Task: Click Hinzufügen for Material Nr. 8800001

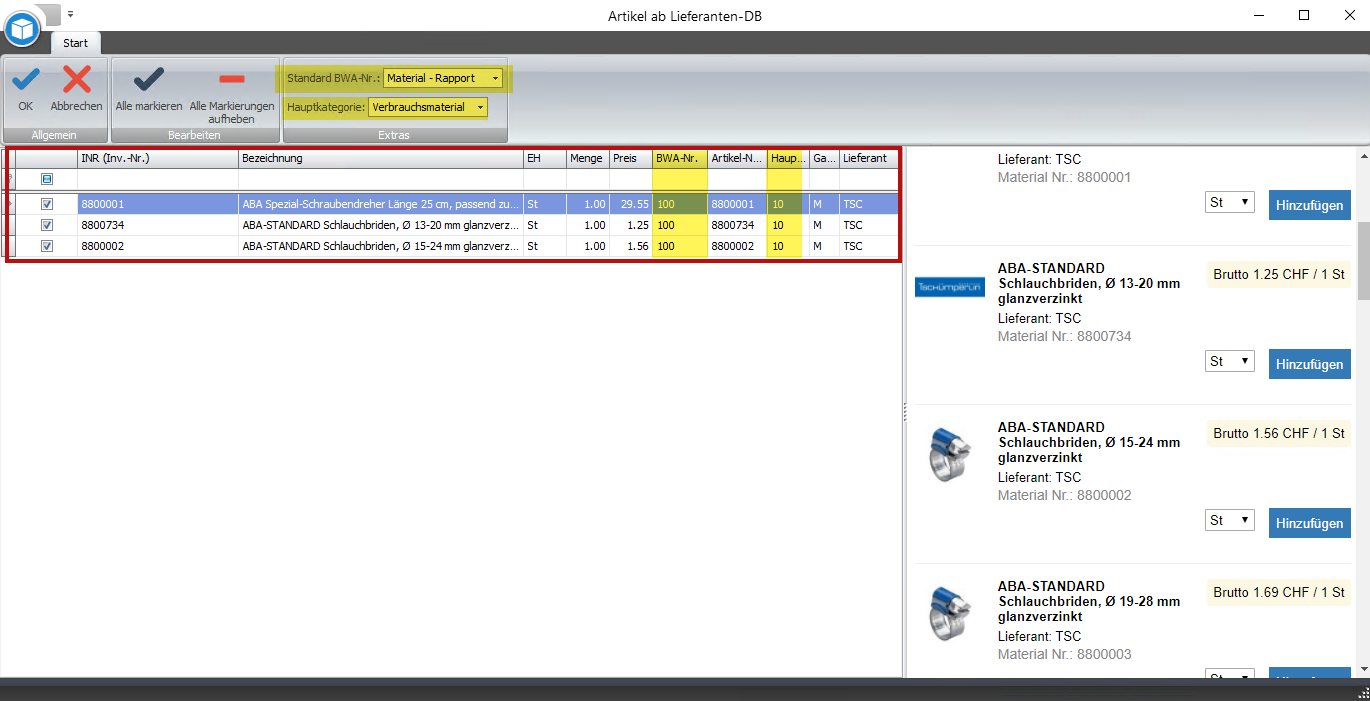Action: (1310, 205)
